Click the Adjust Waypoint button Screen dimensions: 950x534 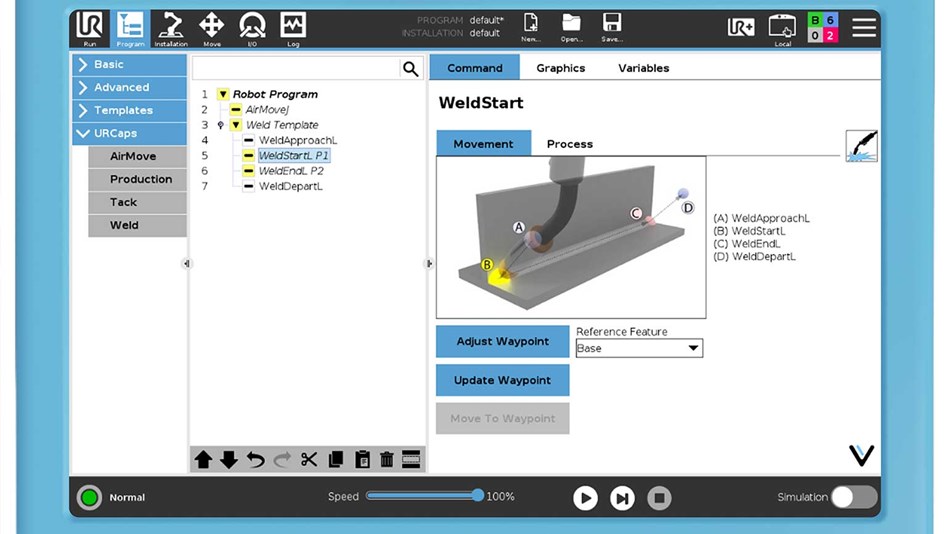502,341
